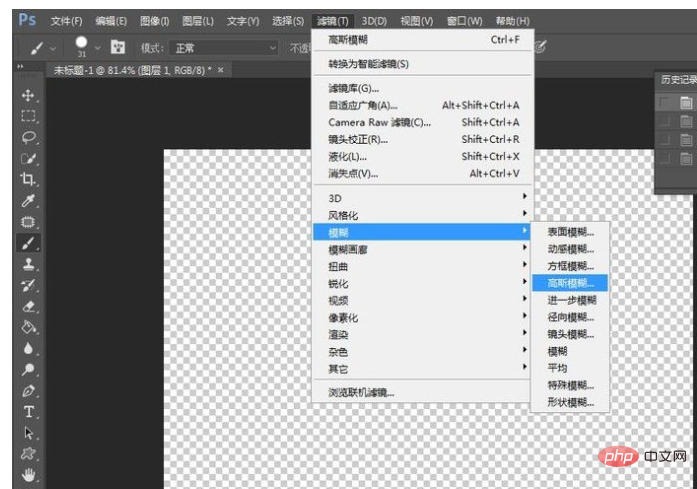Click the pressure opacity icon in options bar
This screenshot has width=697, height=489.
pyautogui.click(x=540, y=47)
